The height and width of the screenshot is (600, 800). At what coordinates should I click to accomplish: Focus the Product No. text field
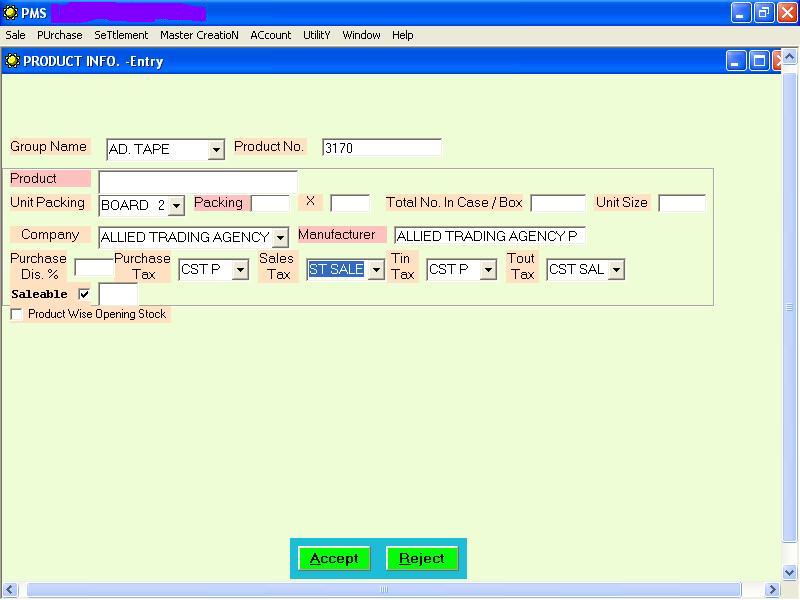click(381, 148)
